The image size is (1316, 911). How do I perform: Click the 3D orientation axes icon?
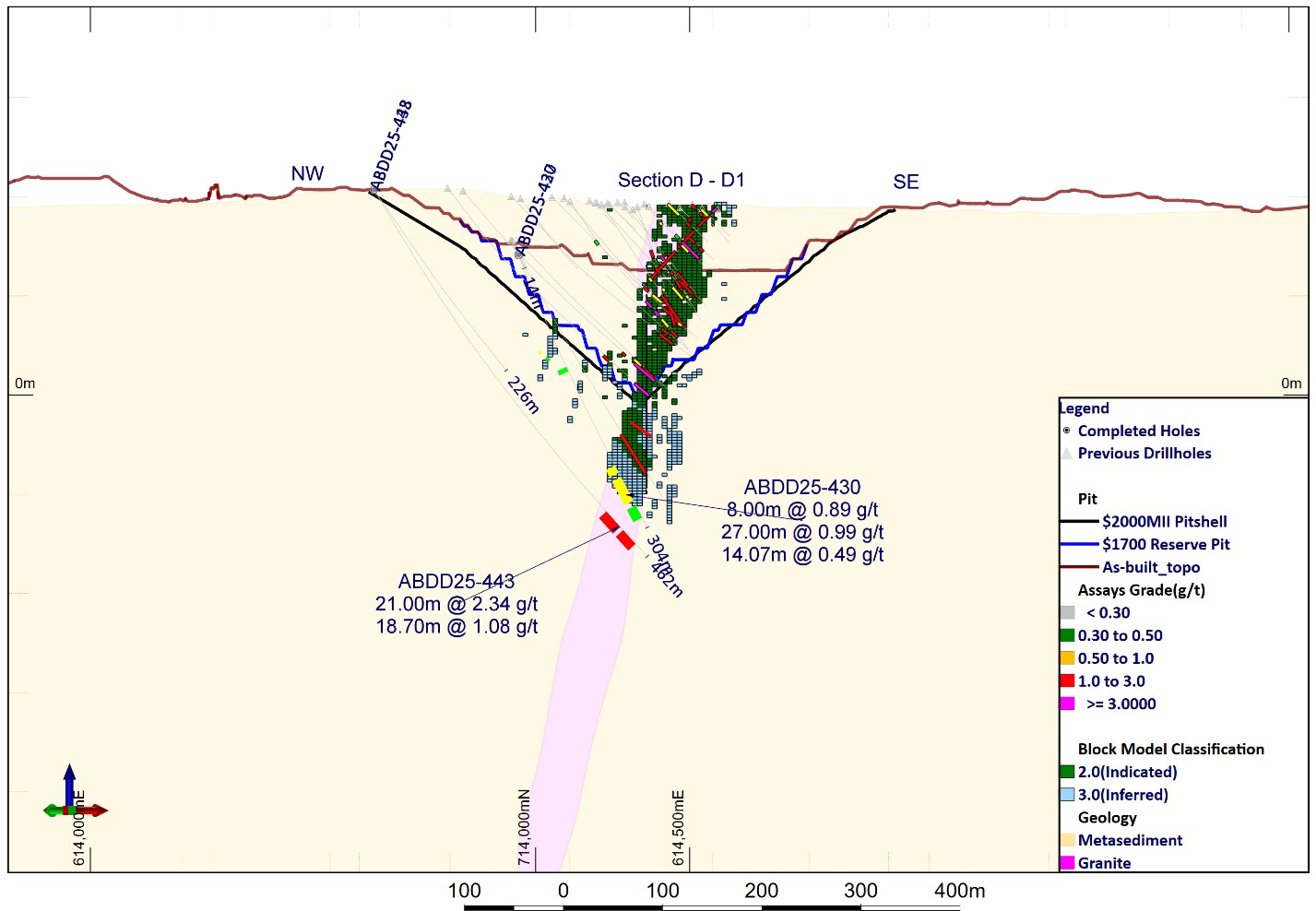[x=73, y=800]
